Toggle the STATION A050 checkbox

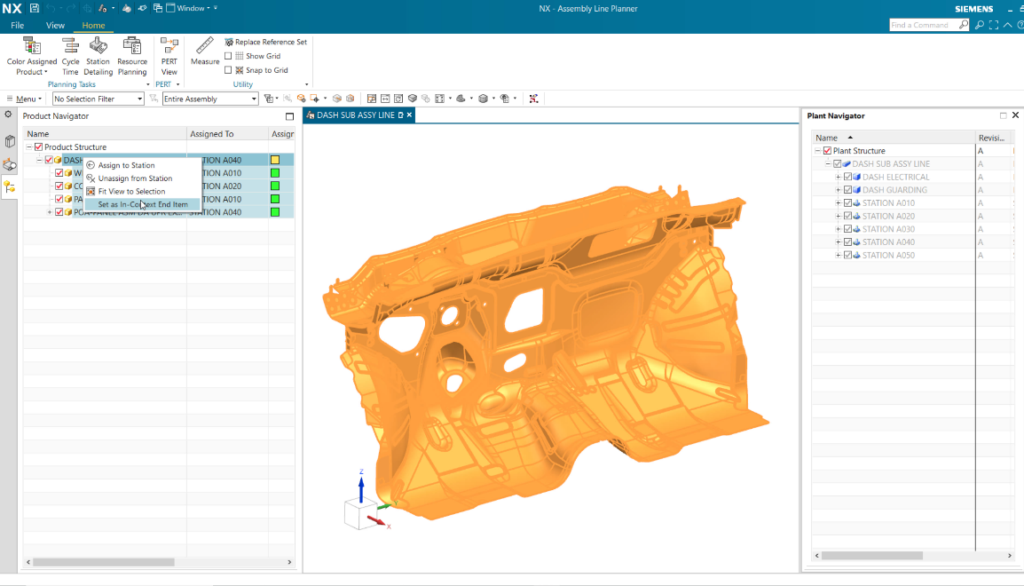(848, 255)
